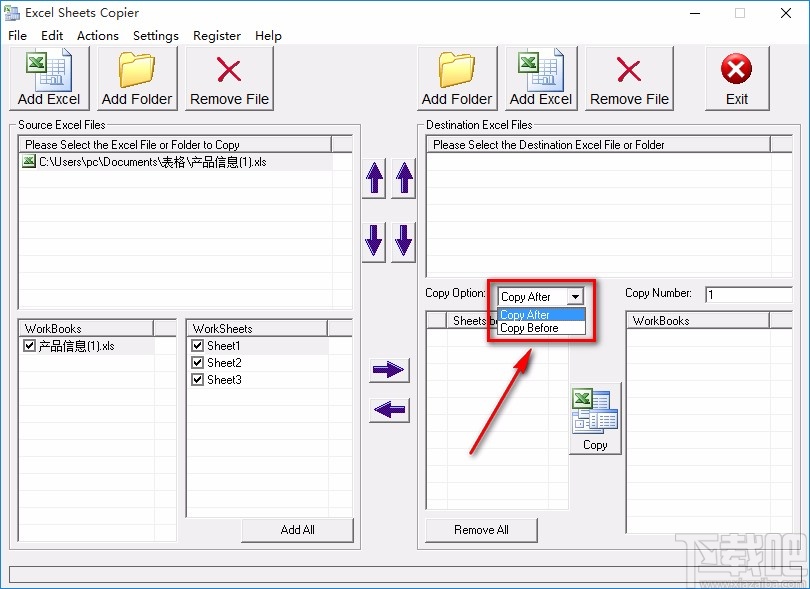Open the Register menu

point(217,35)
